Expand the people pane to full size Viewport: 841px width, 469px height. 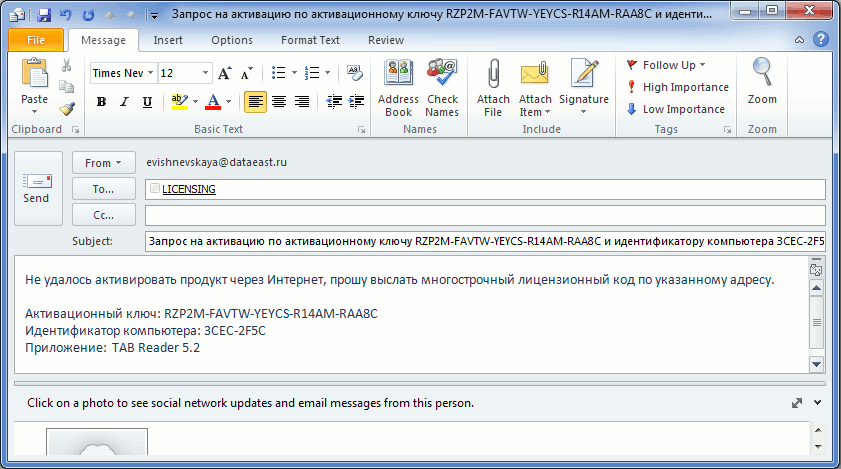(797, 403)
